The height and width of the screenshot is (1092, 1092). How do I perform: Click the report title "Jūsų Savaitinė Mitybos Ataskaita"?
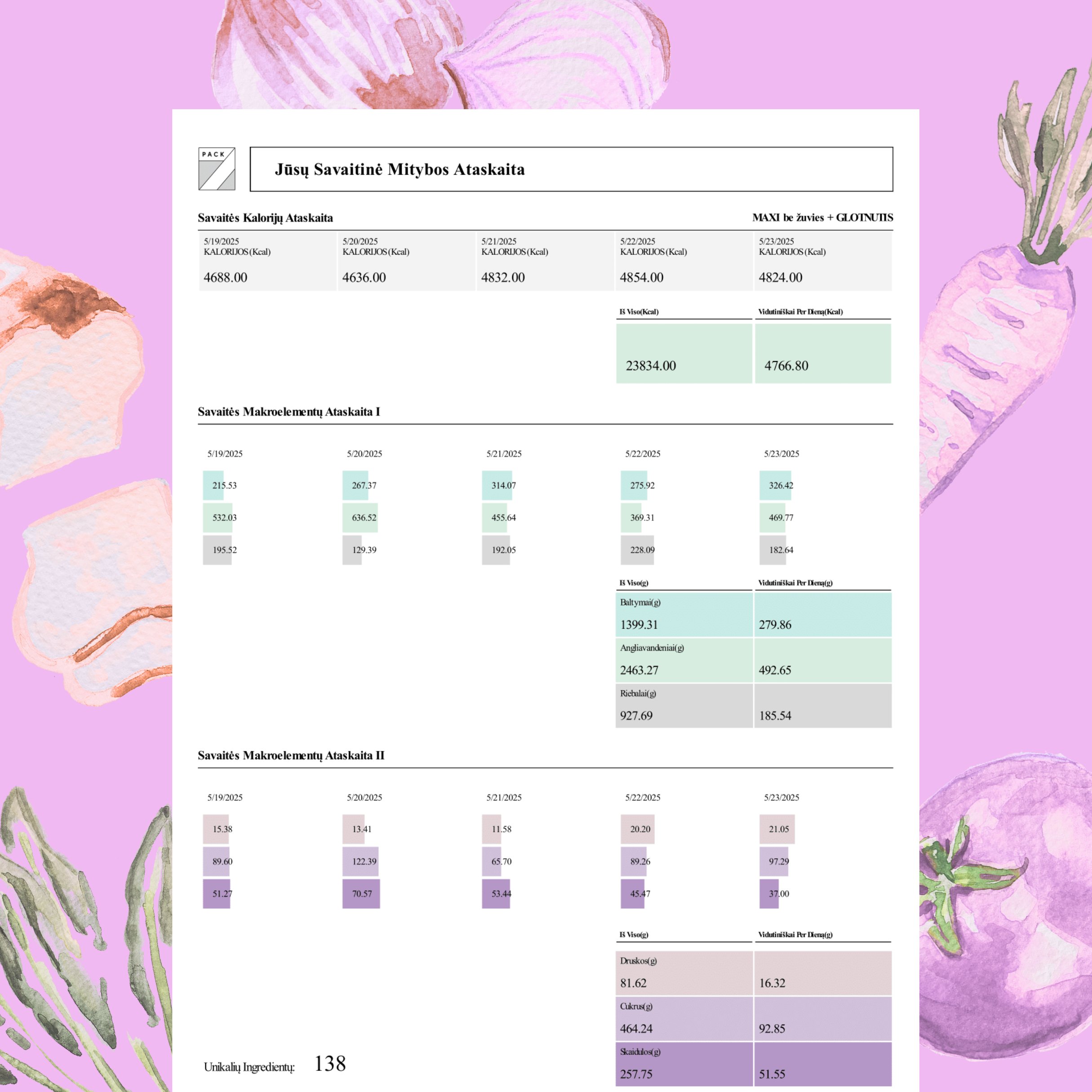click(399, 169)
